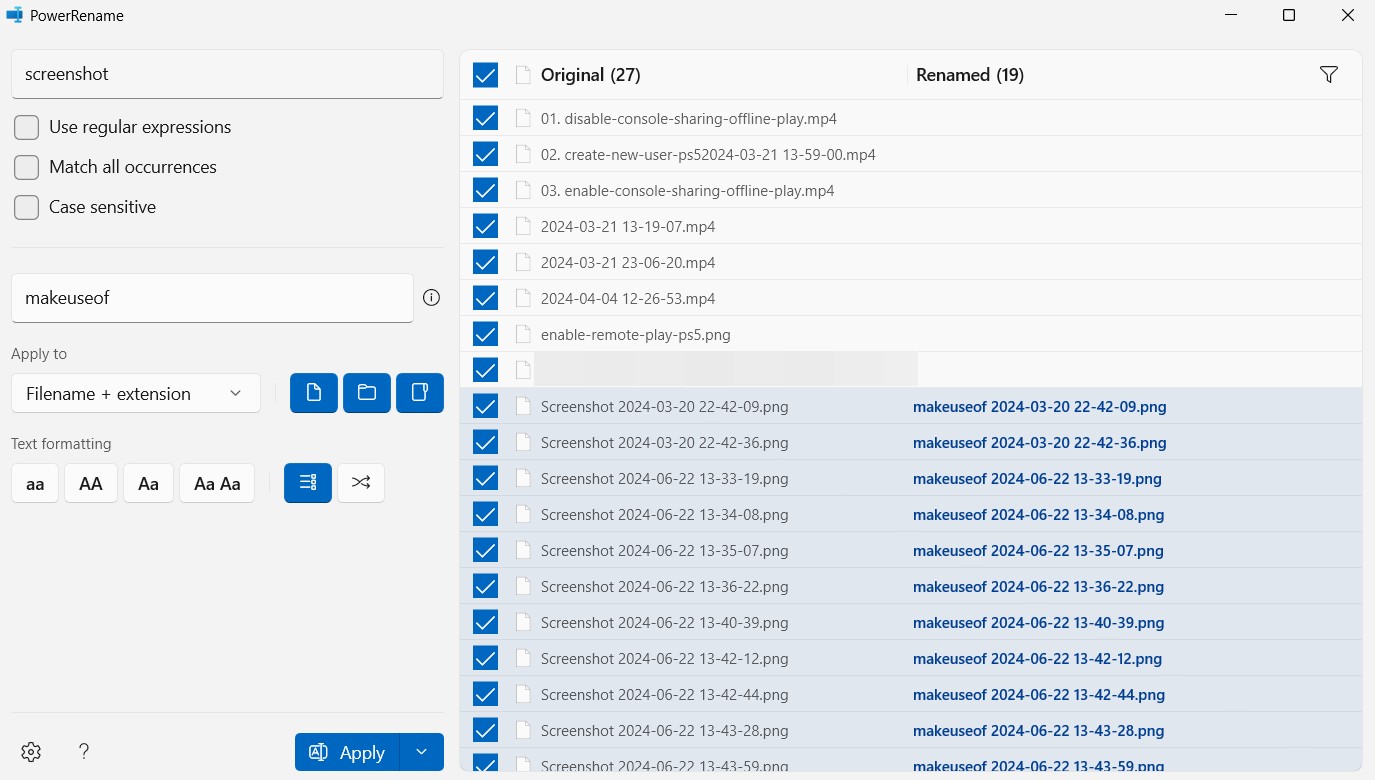Uncheck 01. disable-console-sharing-offline-play.mp4

click(x=485, y=118)
